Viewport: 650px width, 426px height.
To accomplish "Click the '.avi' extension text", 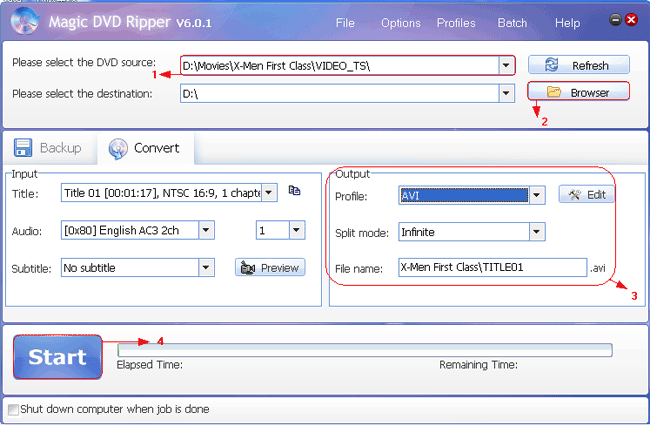I will [x=598, y=268].
